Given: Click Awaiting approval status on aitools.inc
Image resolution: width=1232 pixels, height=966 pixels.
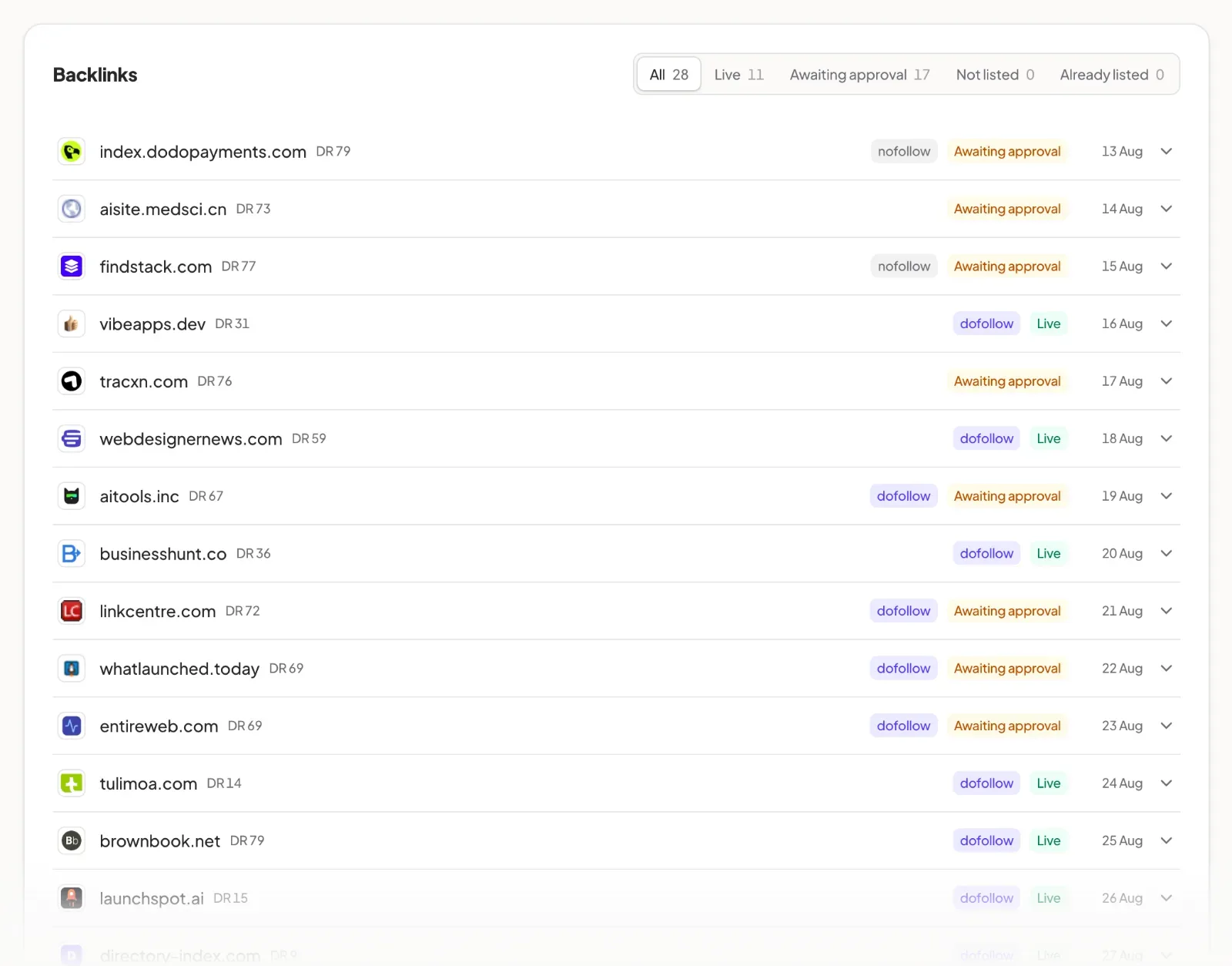Looking at the screenshot, I should tap(1007, 496).
